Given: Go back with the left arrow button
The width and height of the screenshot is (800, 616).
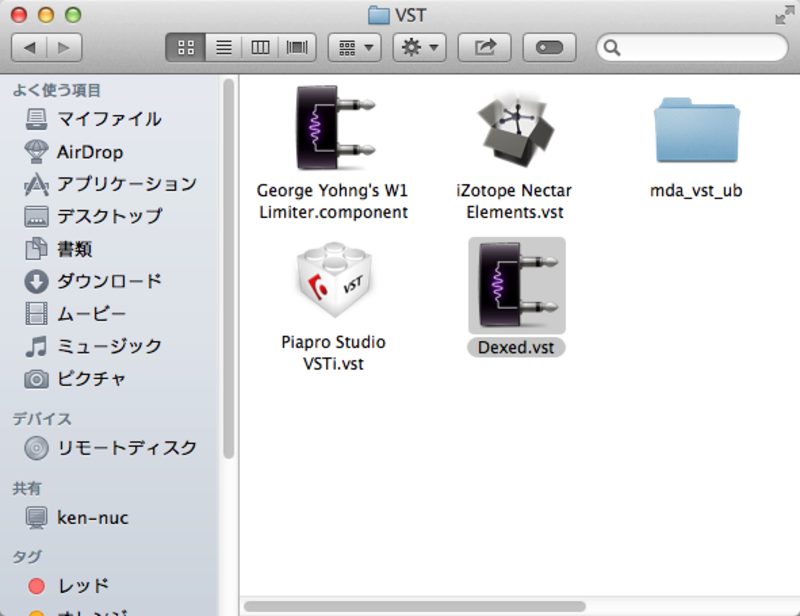Looking at the screenshot, I should pyautogui.click(x=29, y=48).
